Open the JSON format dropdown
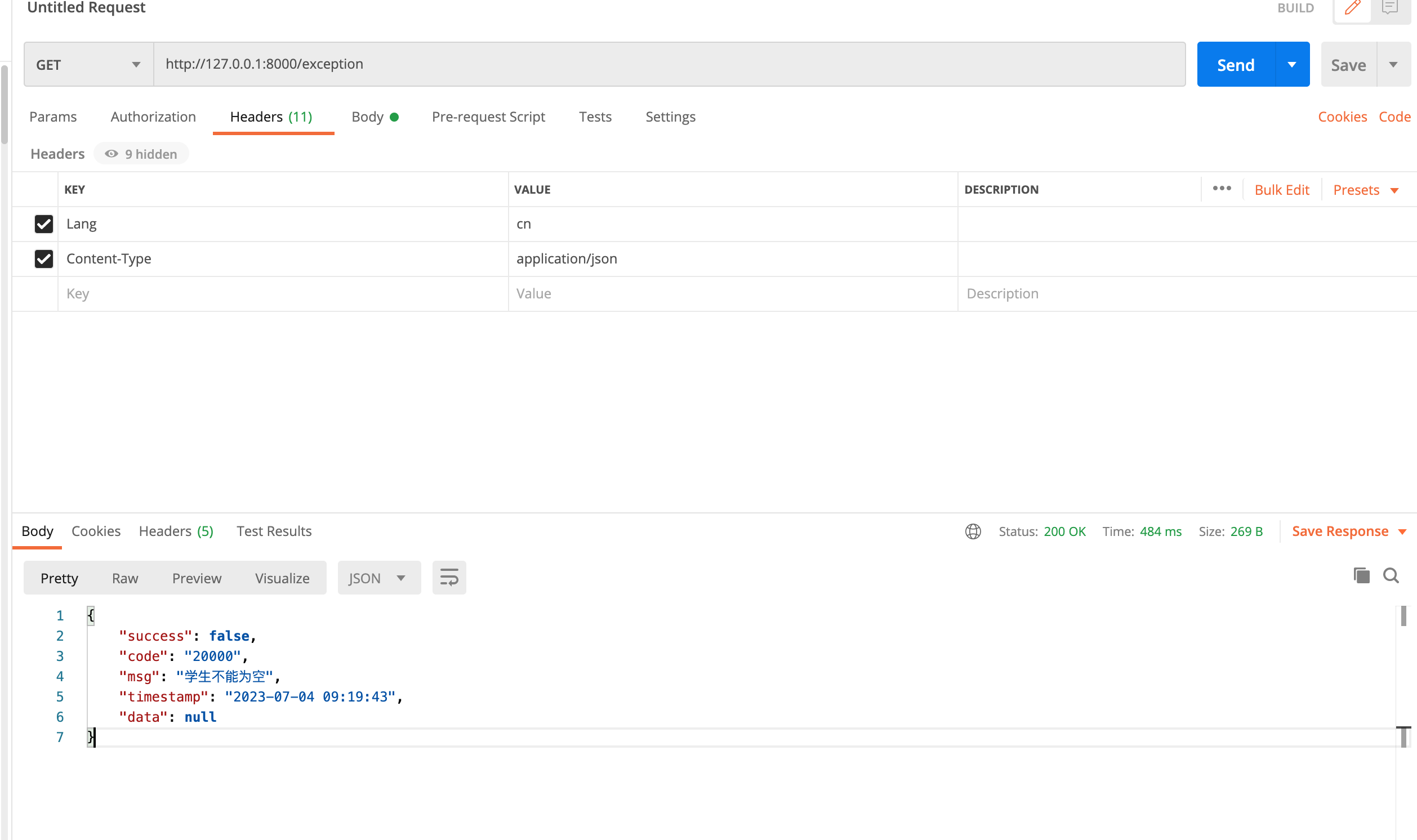 tap(378, 578)
